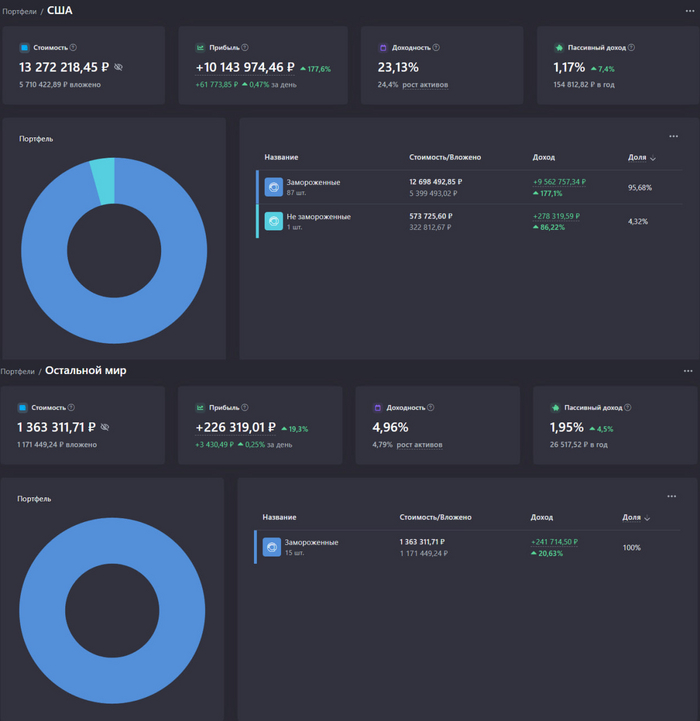
Task: Click the Название header in Остальной мир table
Action: coord(279,517)
